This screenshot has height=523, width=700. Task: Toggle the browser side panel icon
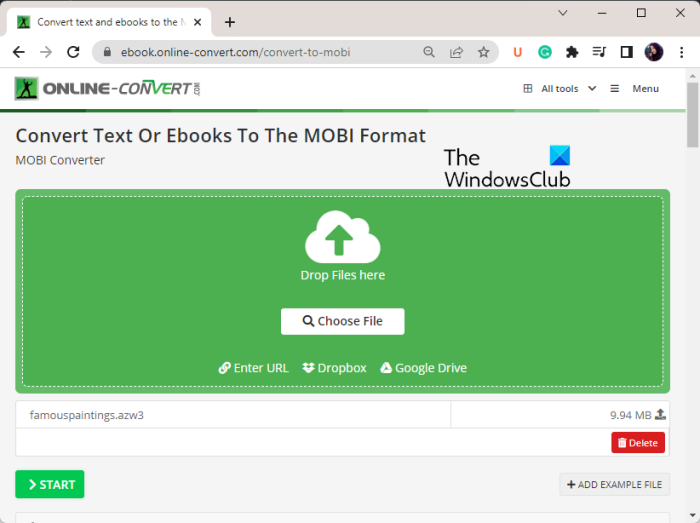pyautogui.click(x=626, y=52)
